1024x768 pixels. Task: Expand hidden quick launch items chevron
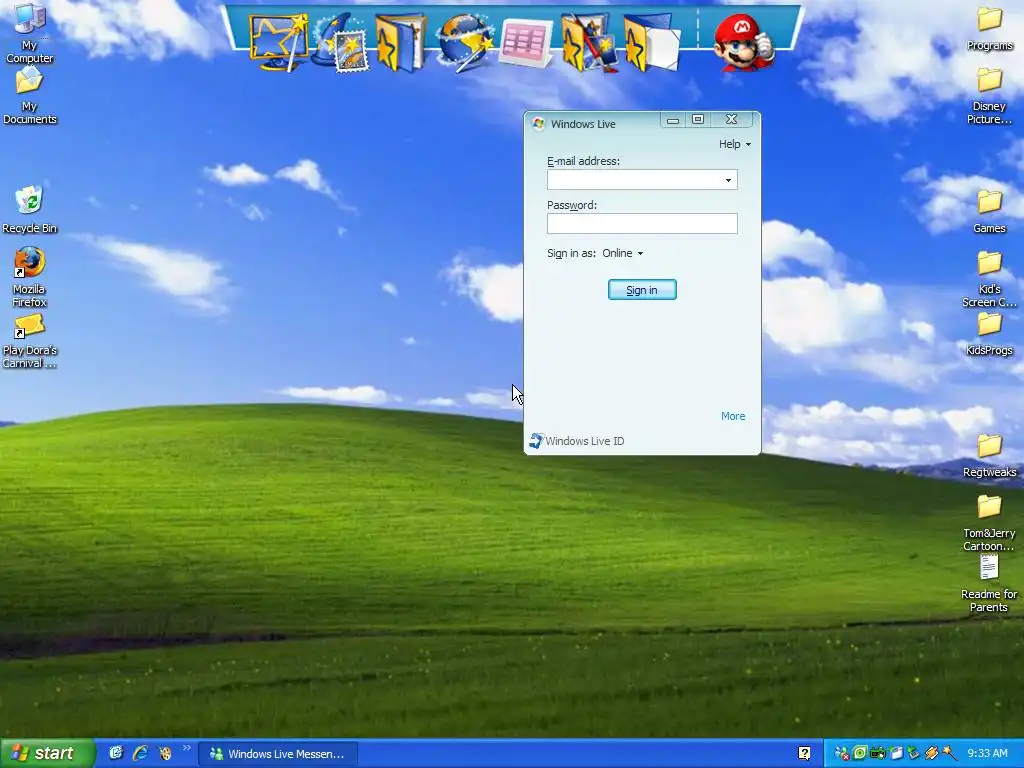coord(187,748)
